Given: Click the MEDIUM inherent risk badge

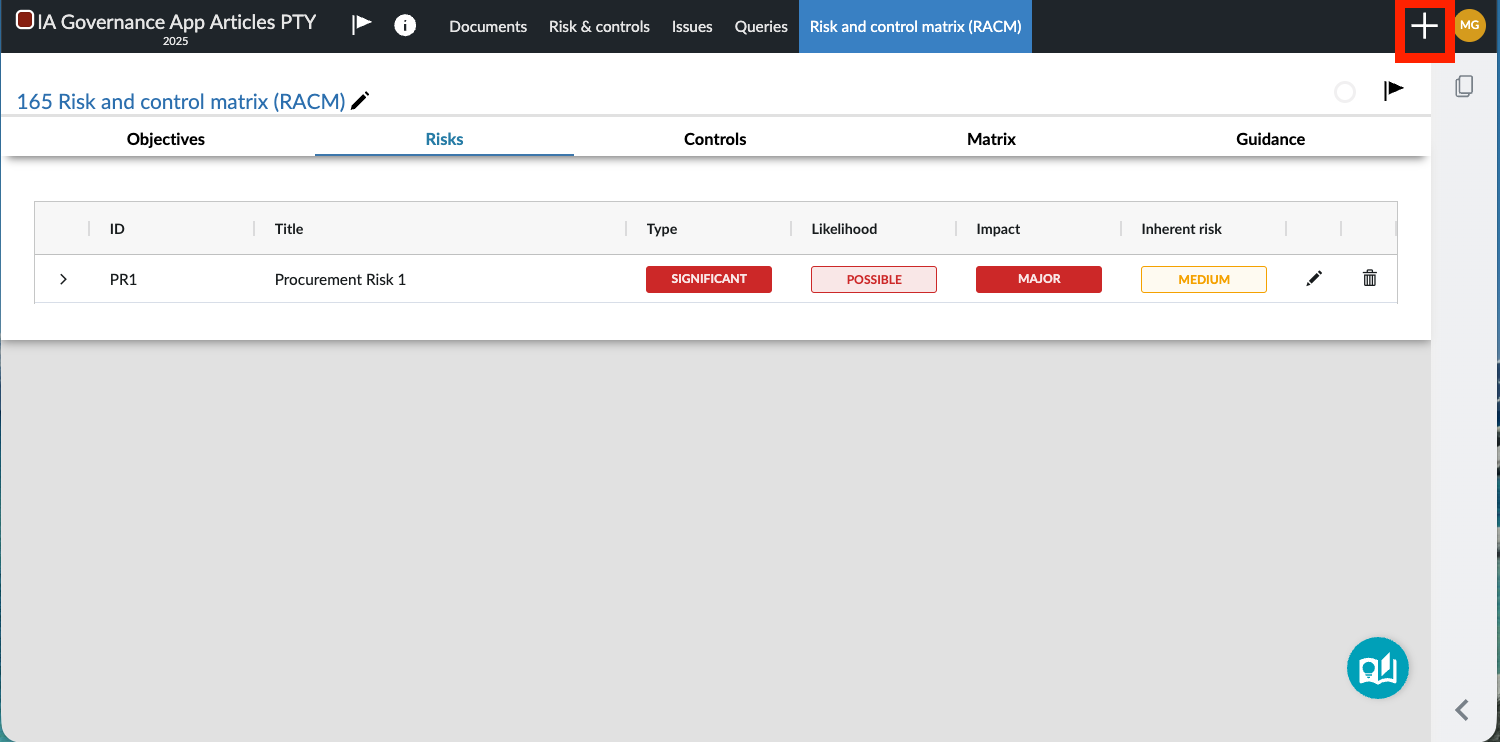Looking at the screenshot, I should pos(1204,279).
